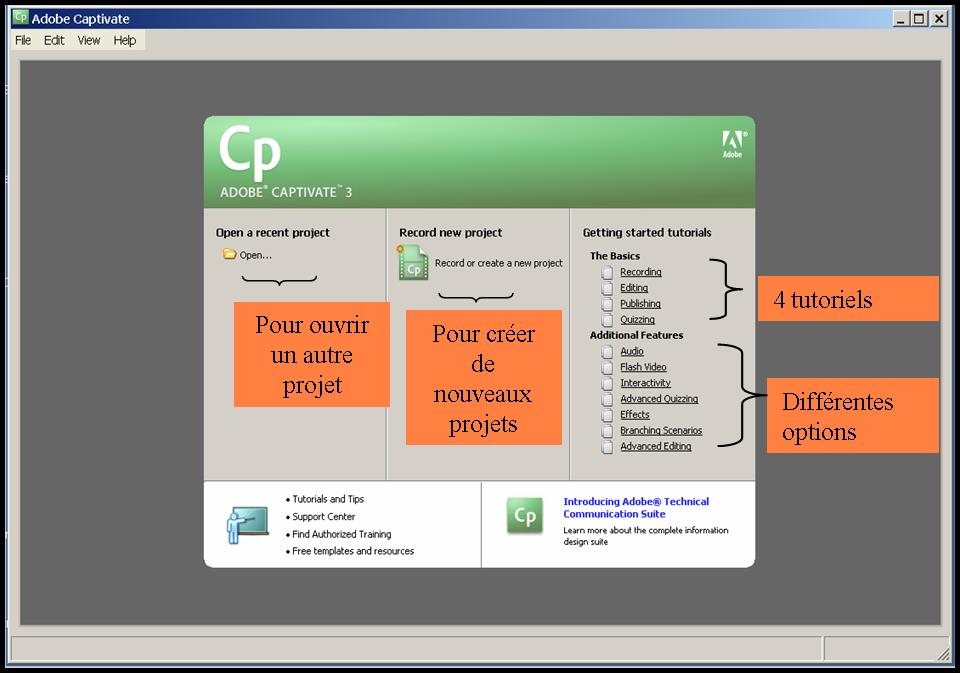
Task: Close the Adobe Captivate window
Action: tap(939, 18)
